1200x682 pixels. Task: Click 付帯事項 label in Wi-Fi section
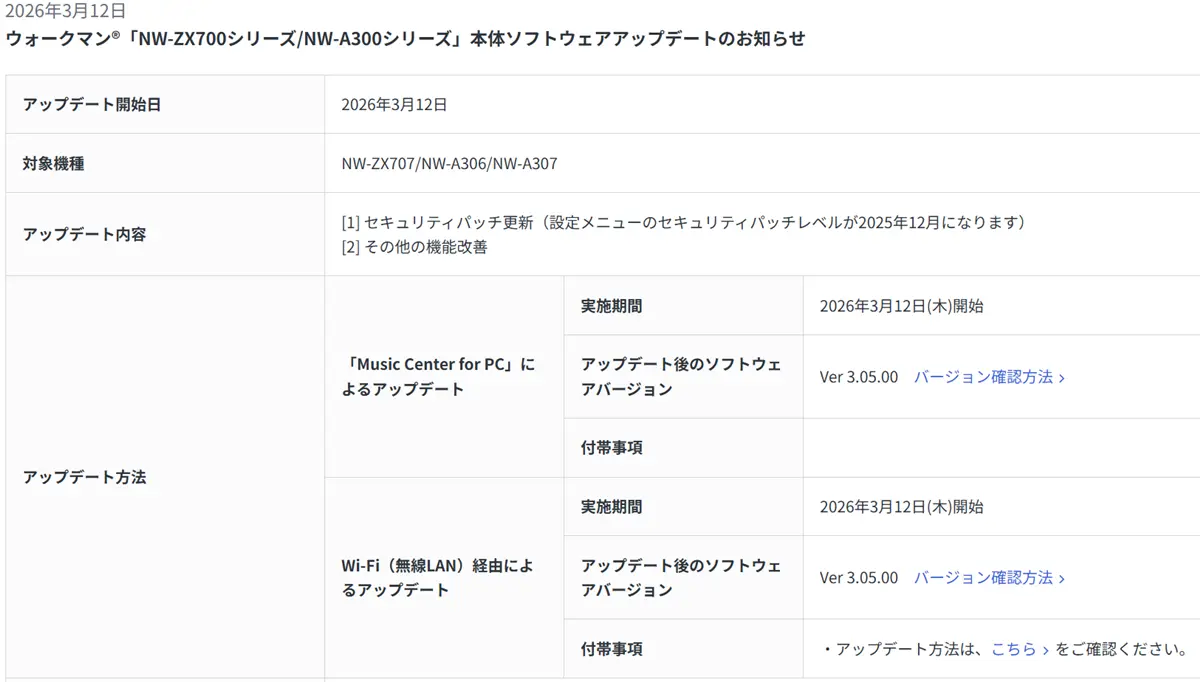coord(612,649)
